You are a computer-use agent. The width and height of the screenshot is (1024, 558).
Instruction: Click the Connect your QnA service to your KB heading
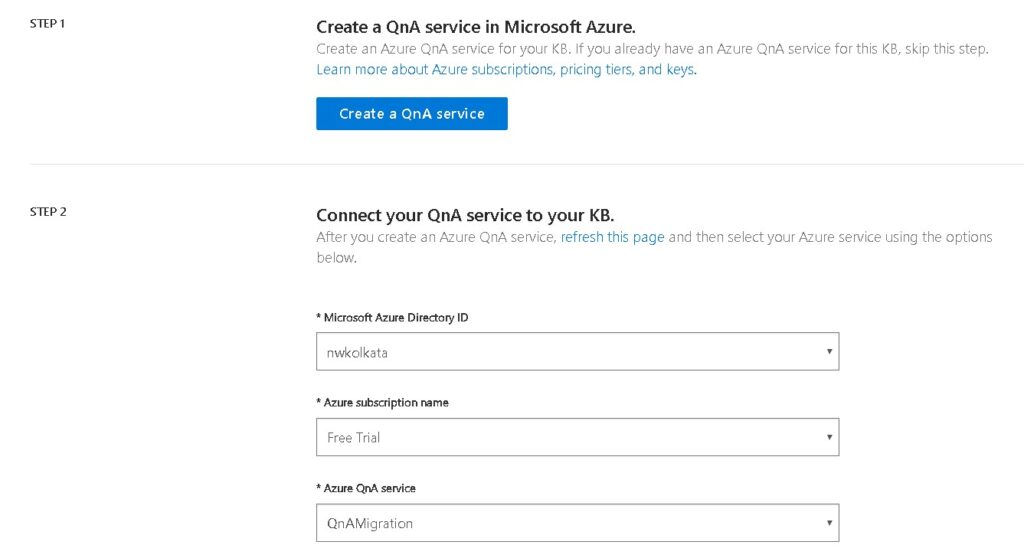(x=465, y=215)
